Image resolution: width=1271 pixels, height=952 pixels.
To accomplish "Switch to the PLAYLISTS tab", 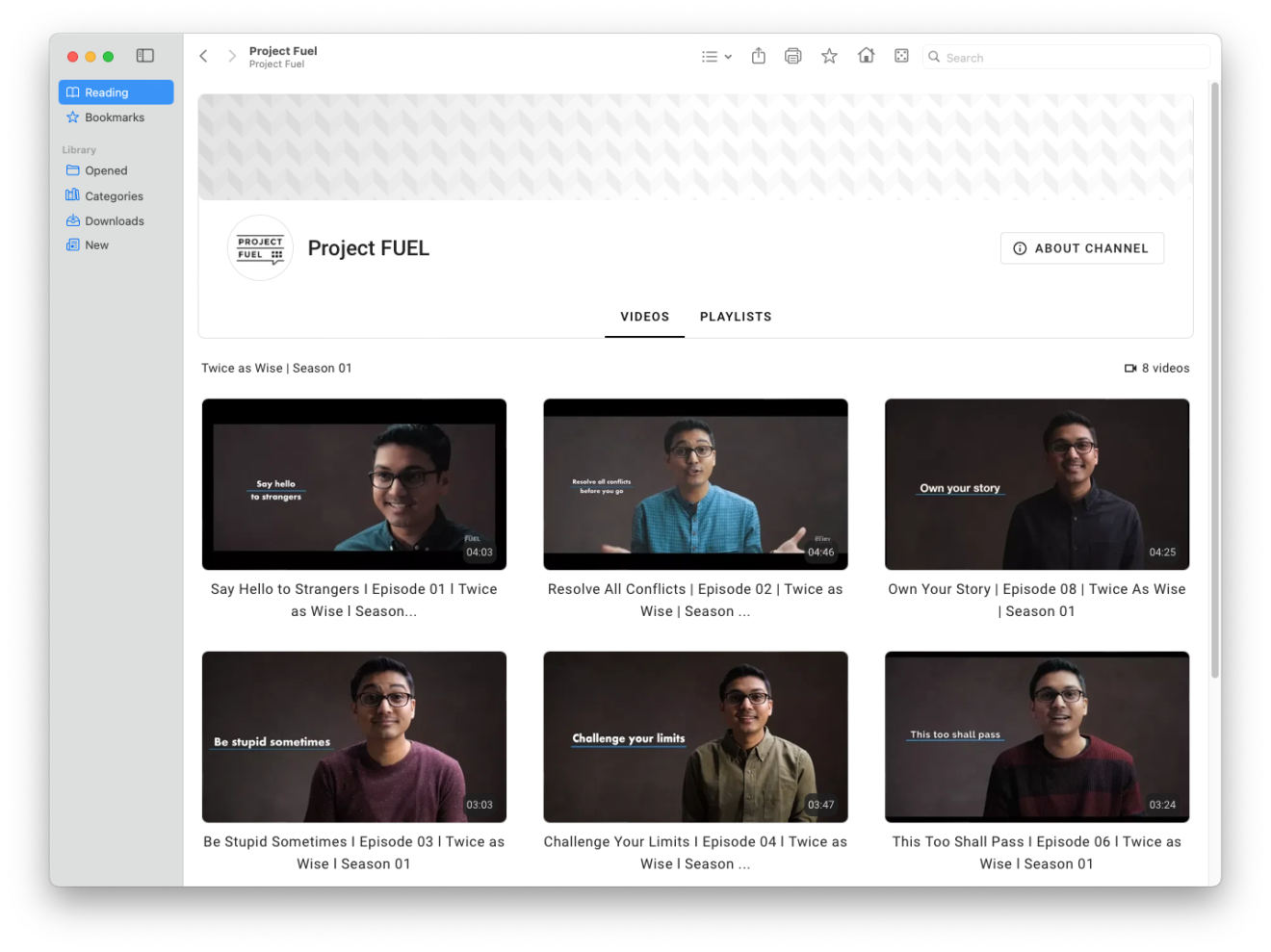I will coord(736,317).
